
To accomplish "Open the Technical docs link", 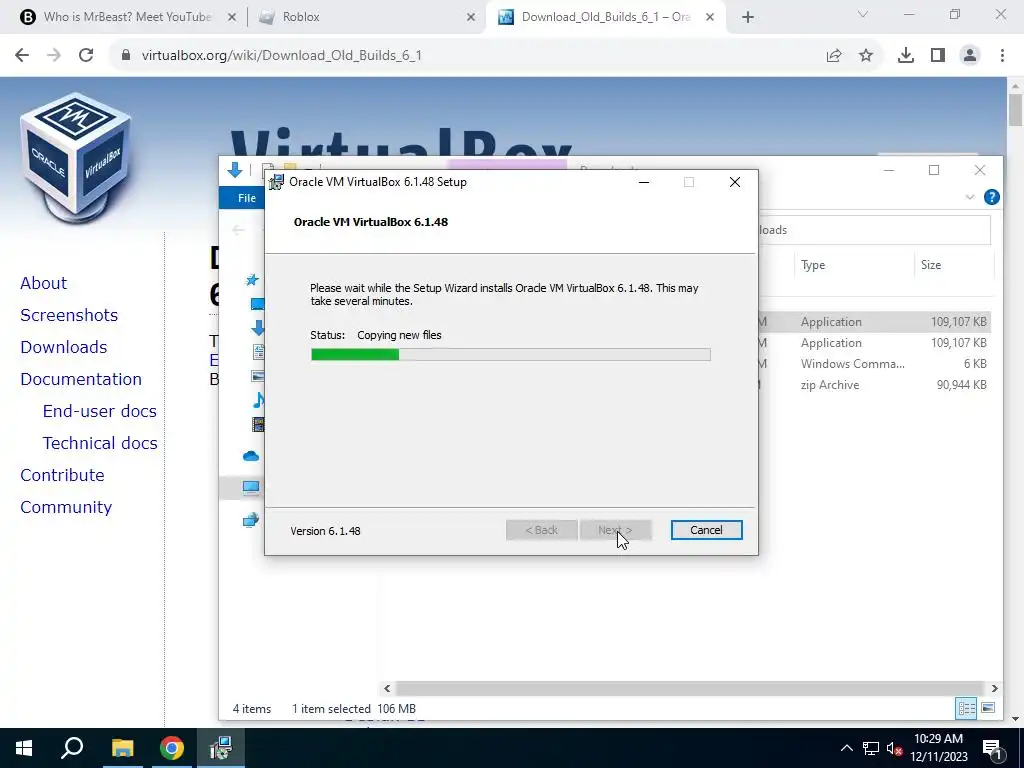I will pos(100,443).
